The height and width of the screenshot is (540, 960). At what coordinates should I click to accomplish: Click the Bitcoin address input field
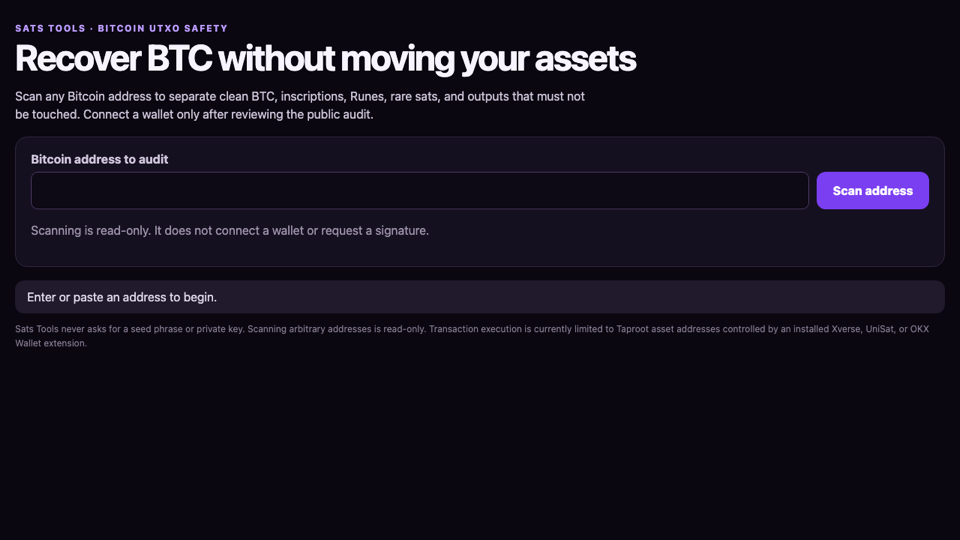[x=420, y=190]
